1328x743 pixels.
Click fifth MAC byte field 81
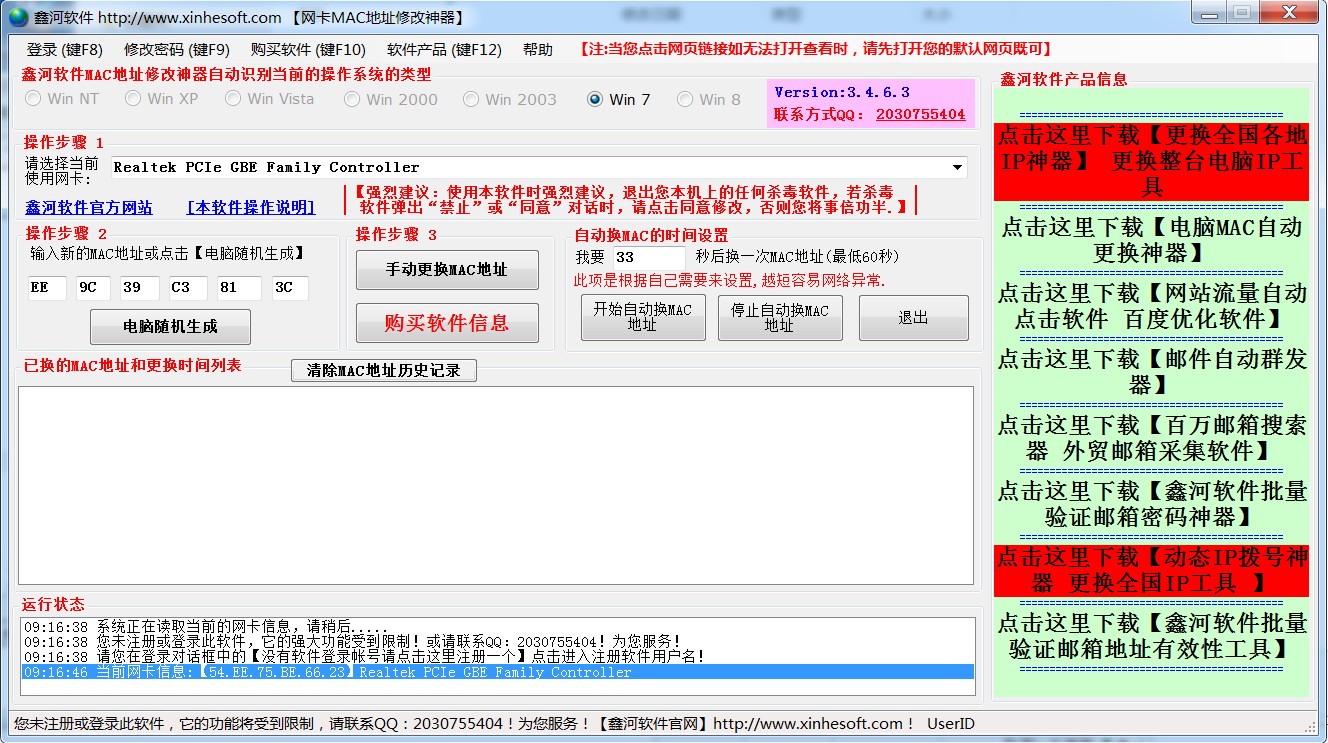[x=239, y=288]
